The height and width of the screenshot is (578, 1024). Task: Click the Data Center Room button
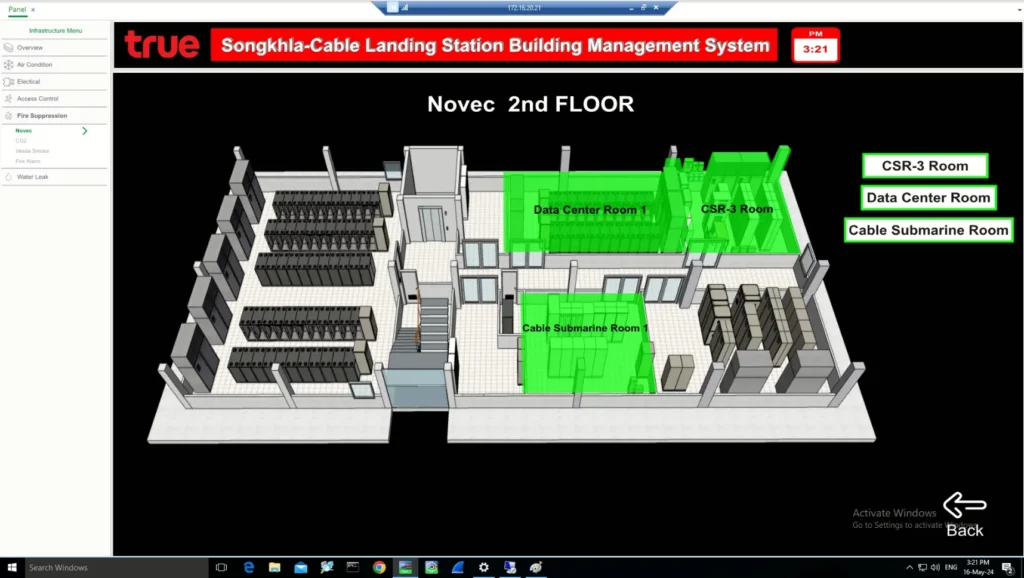[x=928, y=197]
